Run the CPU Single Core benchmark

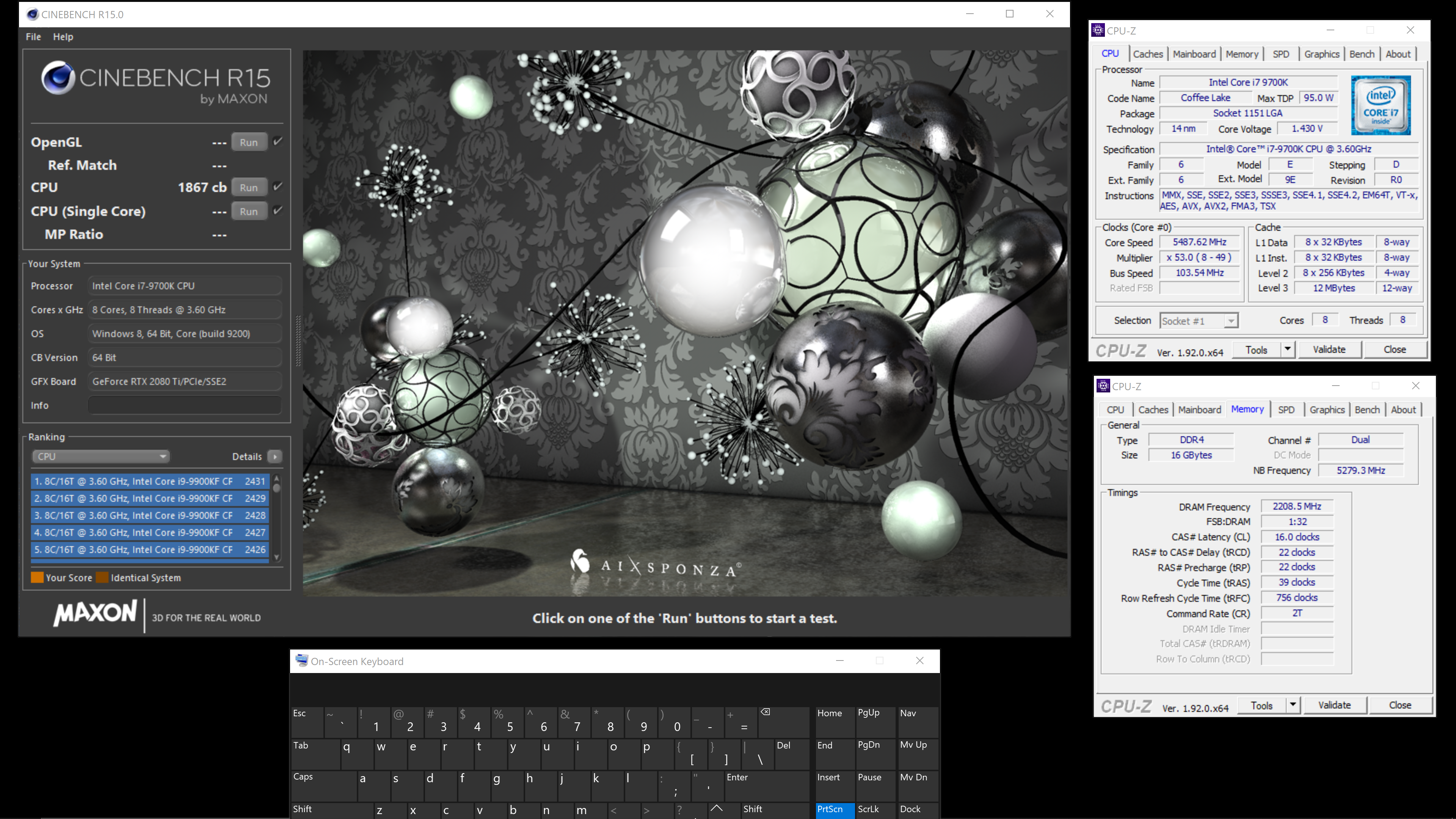(x=249, y=212)
